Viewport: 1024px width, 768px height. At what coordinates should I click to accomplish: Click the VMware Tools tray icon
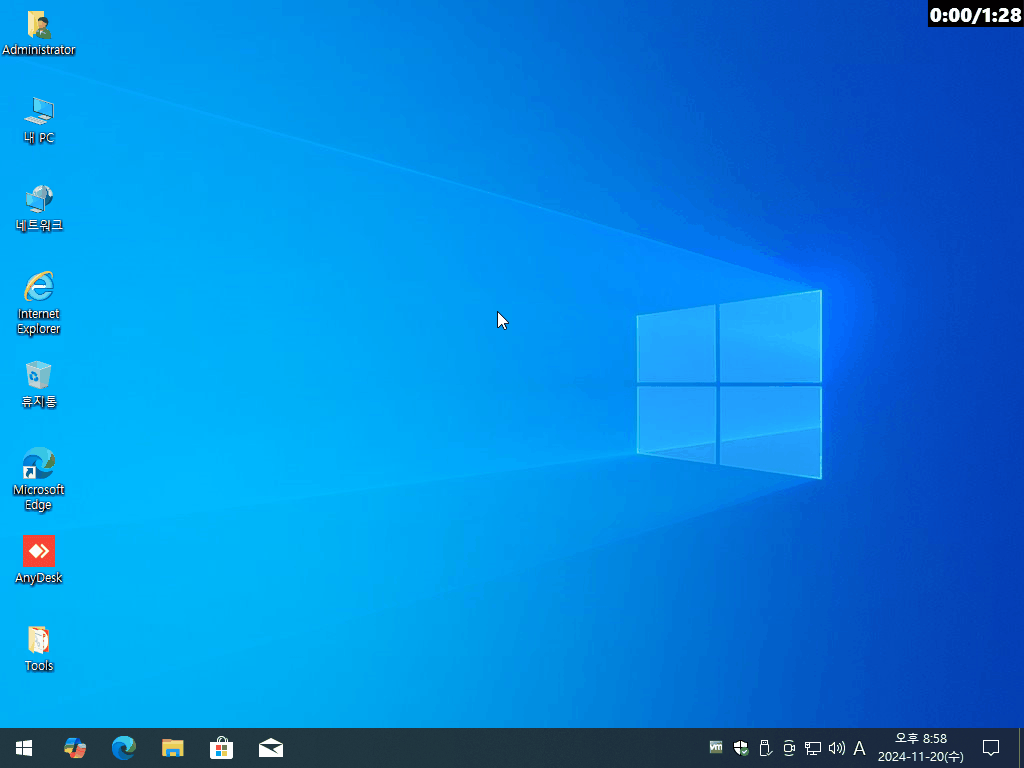tap(716, 747)
